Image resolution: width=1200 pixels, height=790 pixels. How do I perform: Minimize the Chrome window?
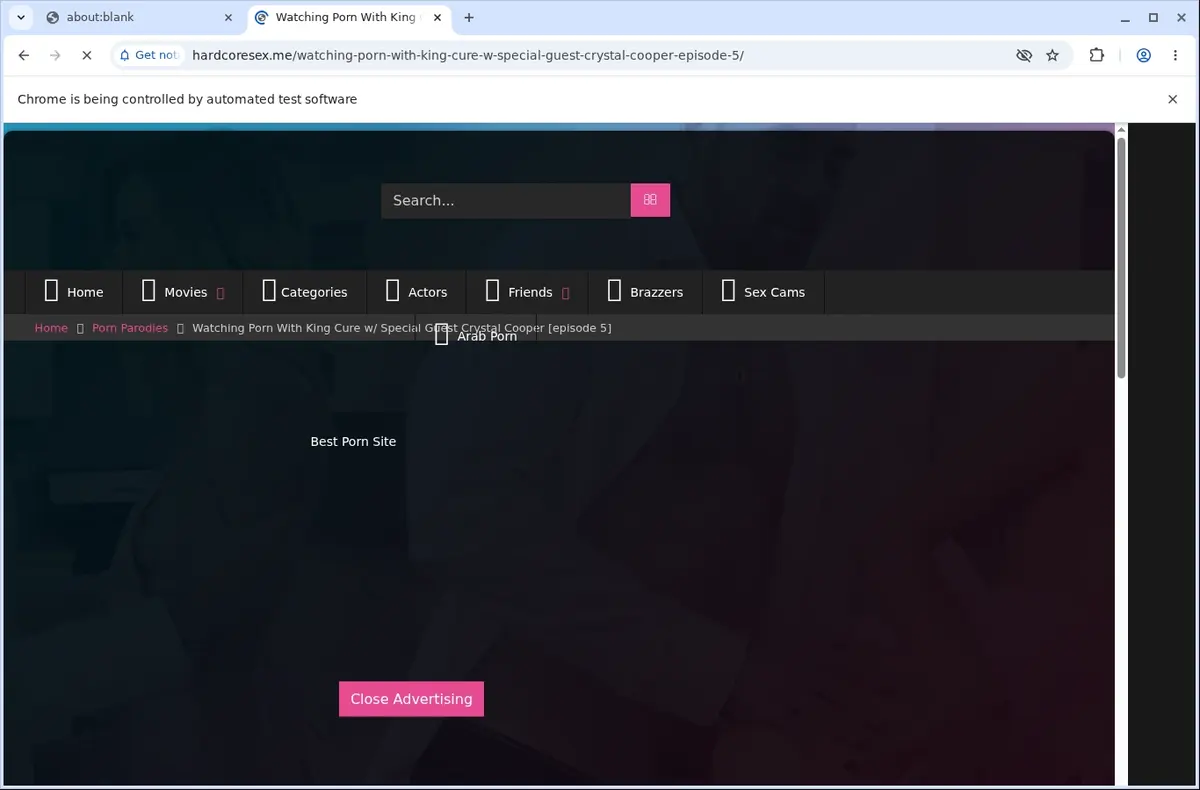1126,17
